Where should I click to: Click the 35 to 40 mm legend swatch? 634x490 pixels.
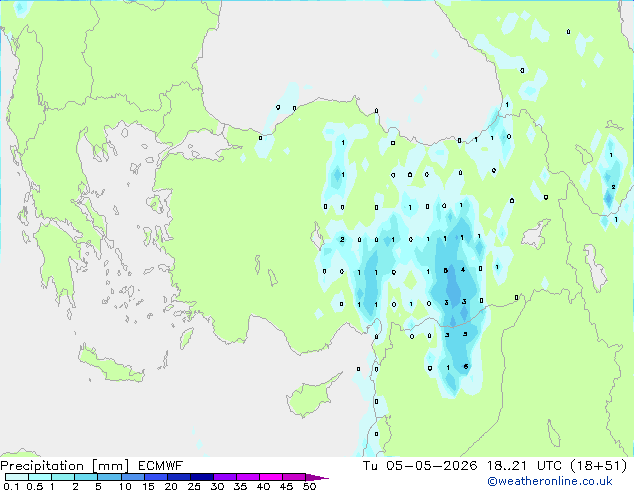(247, 477)
